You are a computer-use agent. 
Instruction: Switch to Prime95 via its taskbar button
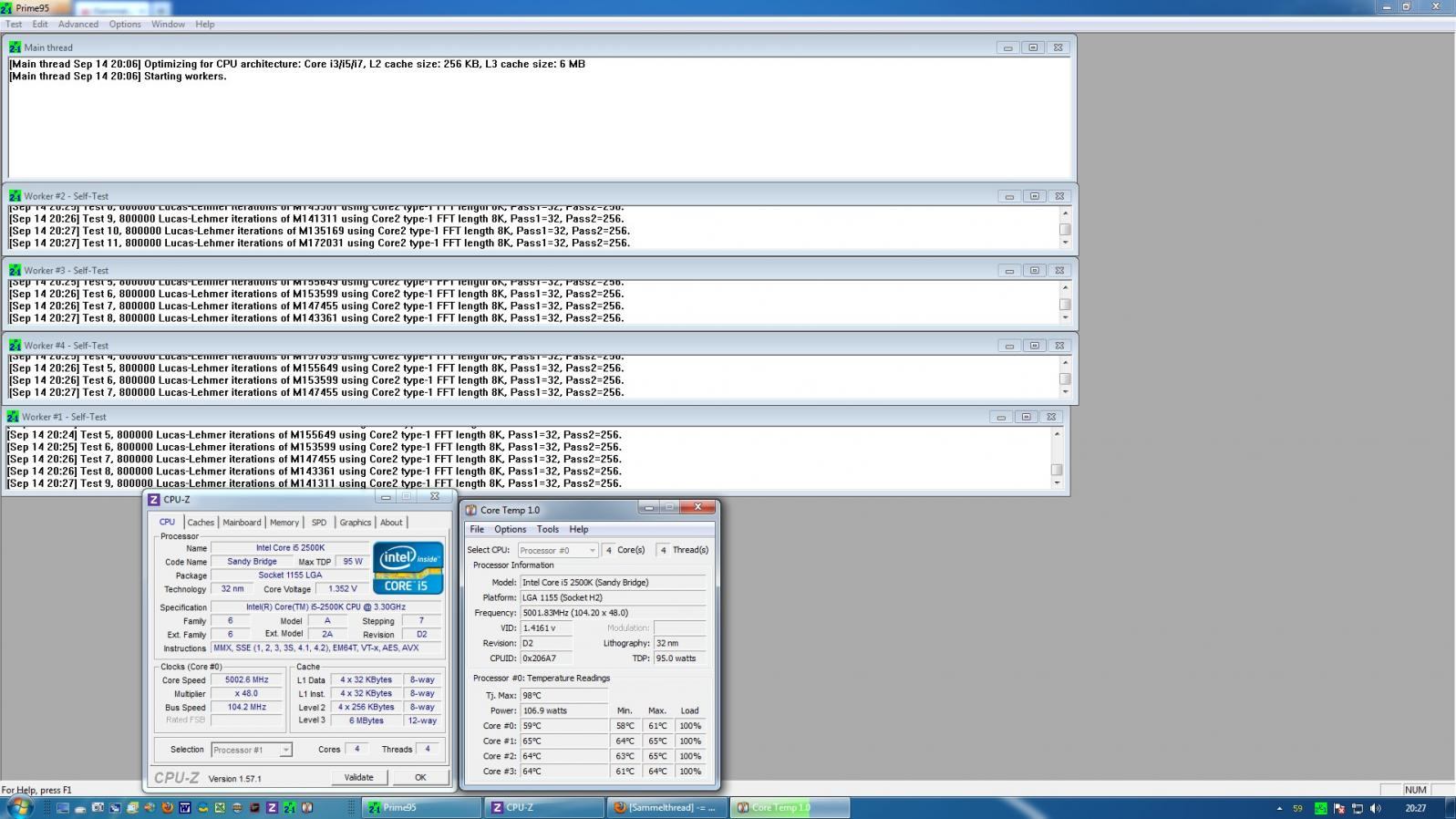click(422, 807)
